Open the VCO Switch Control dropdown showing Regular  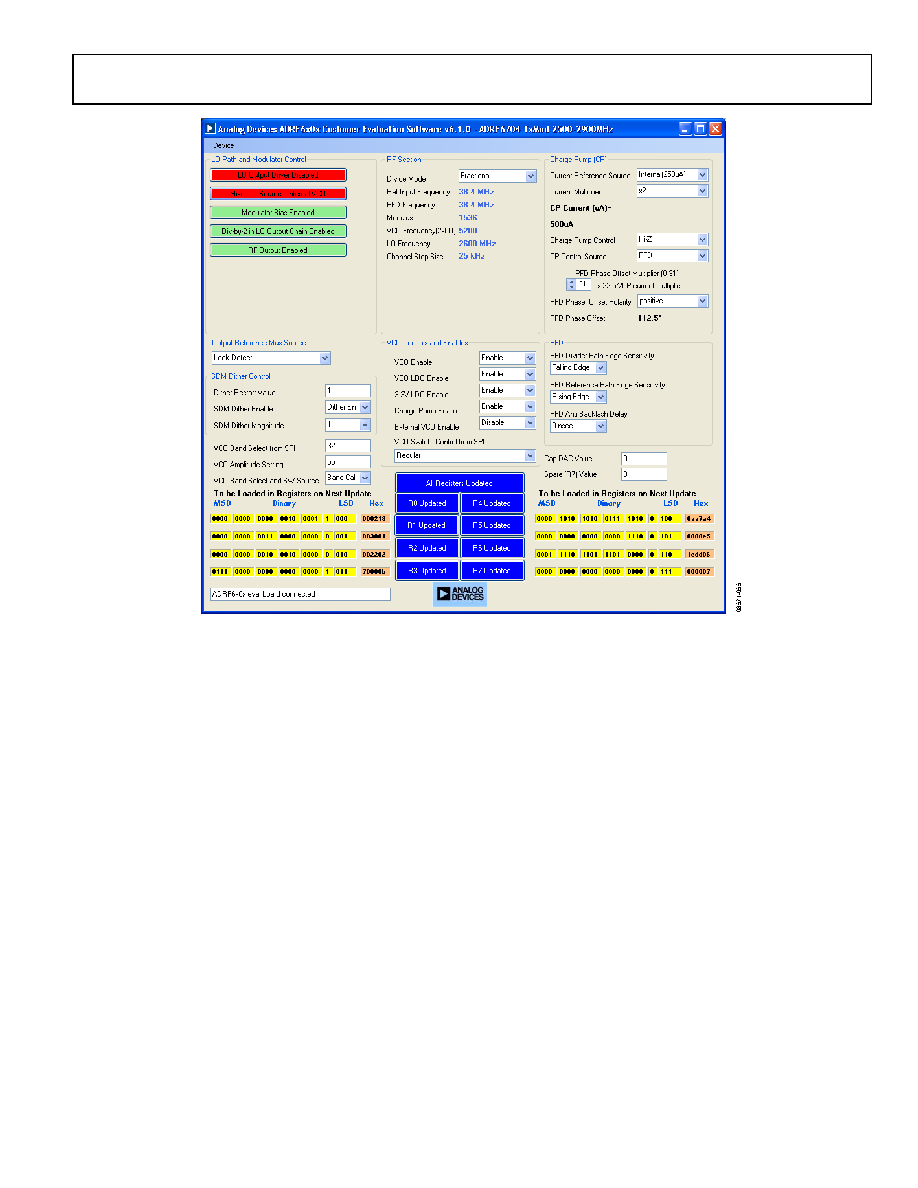[x=465, y=455]
